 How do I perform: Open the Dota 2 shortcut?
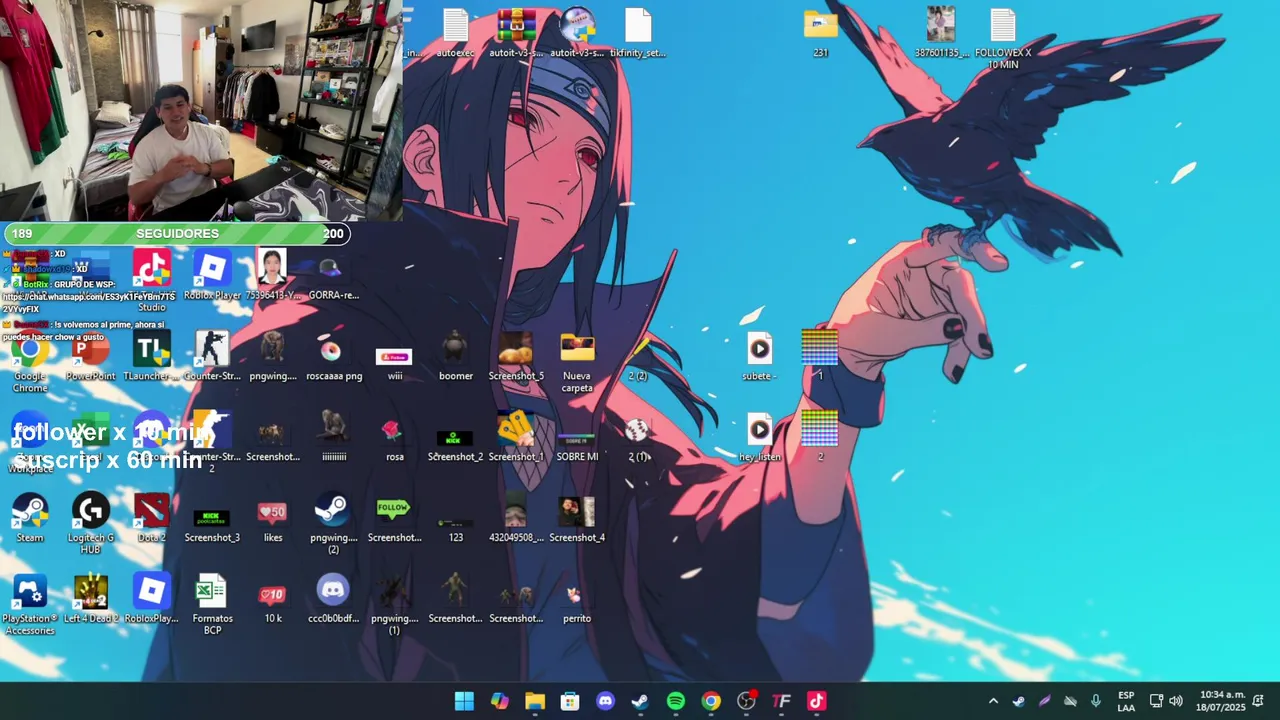[152, 518]
